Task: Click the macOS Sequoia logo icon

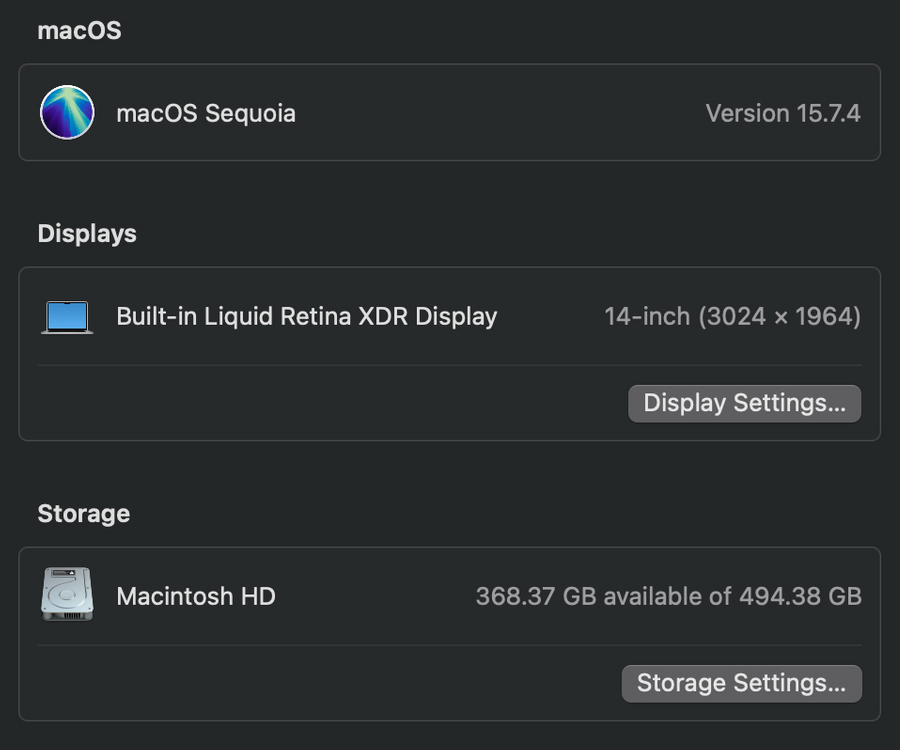Action: coord(67,112)
